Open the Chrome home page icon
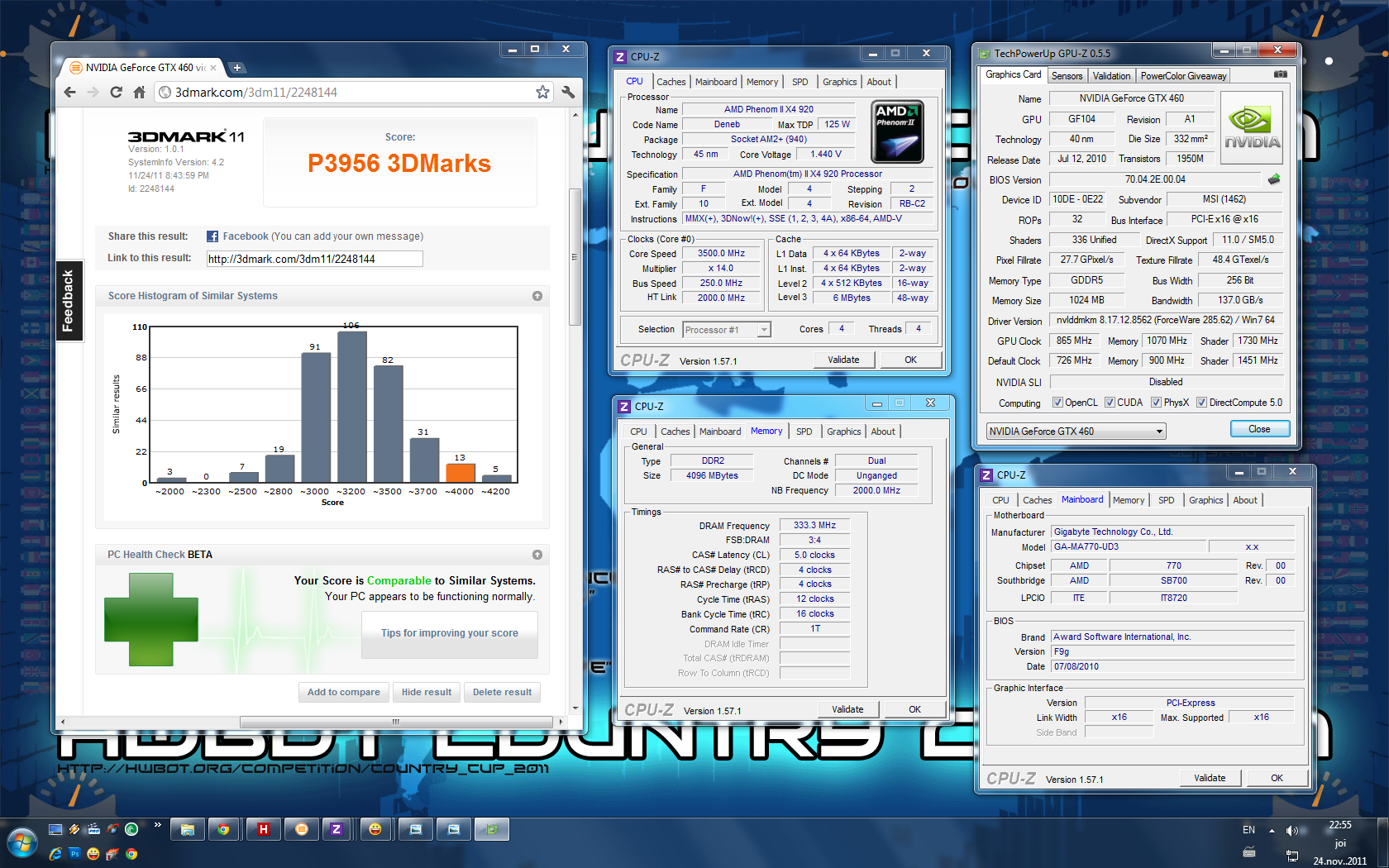The width and height of the screenshot is (1389, 868). click(140, 92)
